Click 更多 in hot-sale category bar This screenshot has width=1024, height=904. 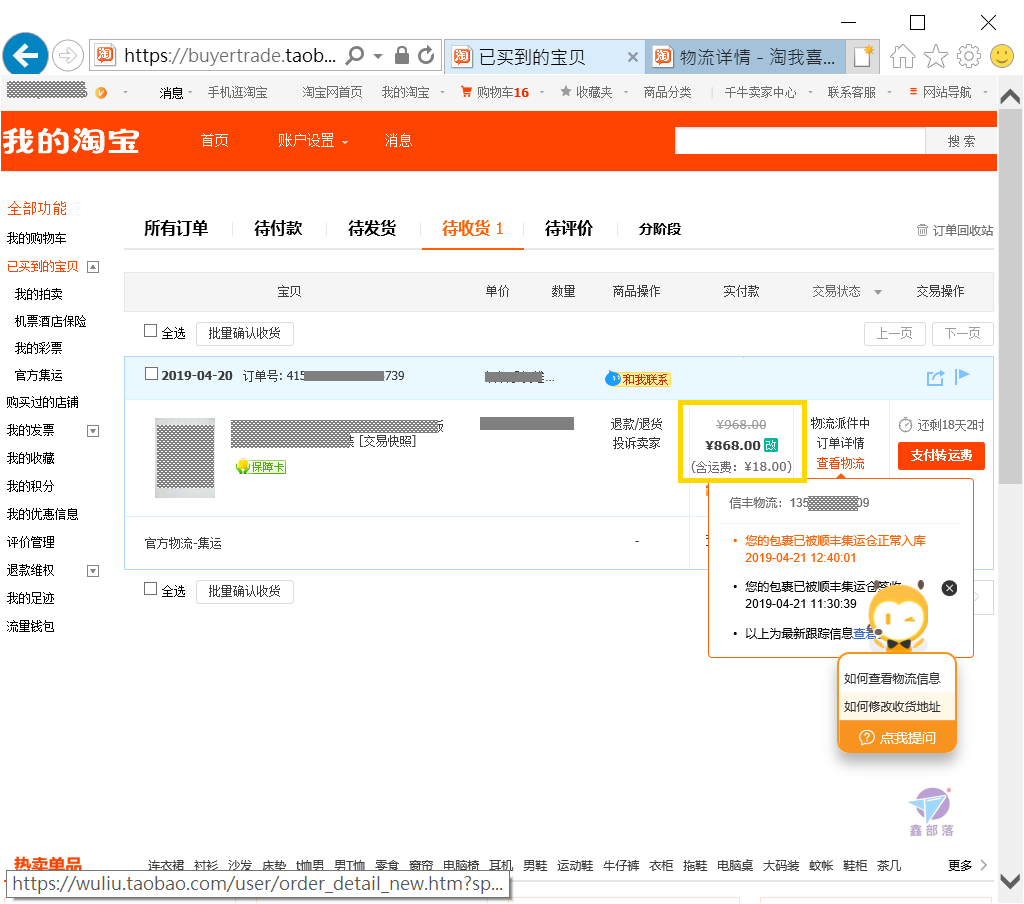pos(967,865)
